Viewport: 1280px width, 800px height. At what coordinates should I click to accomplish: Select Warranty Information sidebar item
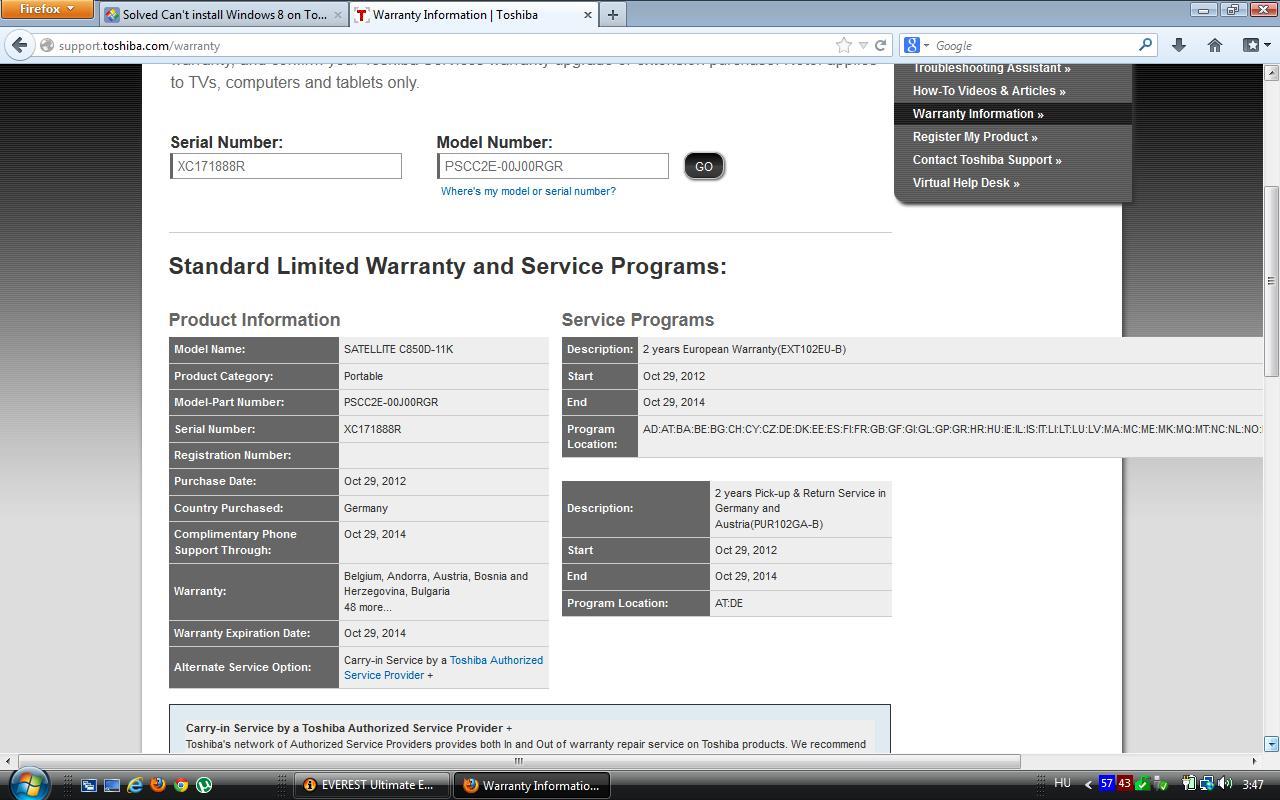point(1012,114)
